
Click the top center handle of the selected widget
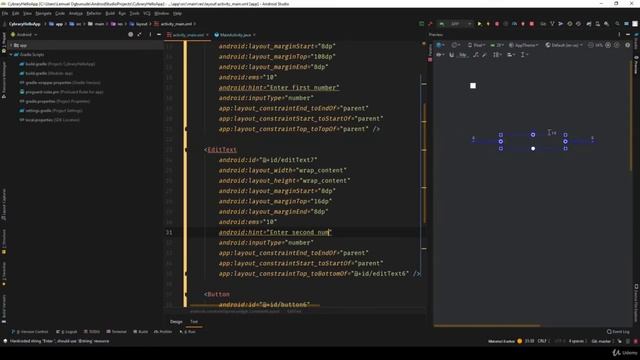point(533,135)
